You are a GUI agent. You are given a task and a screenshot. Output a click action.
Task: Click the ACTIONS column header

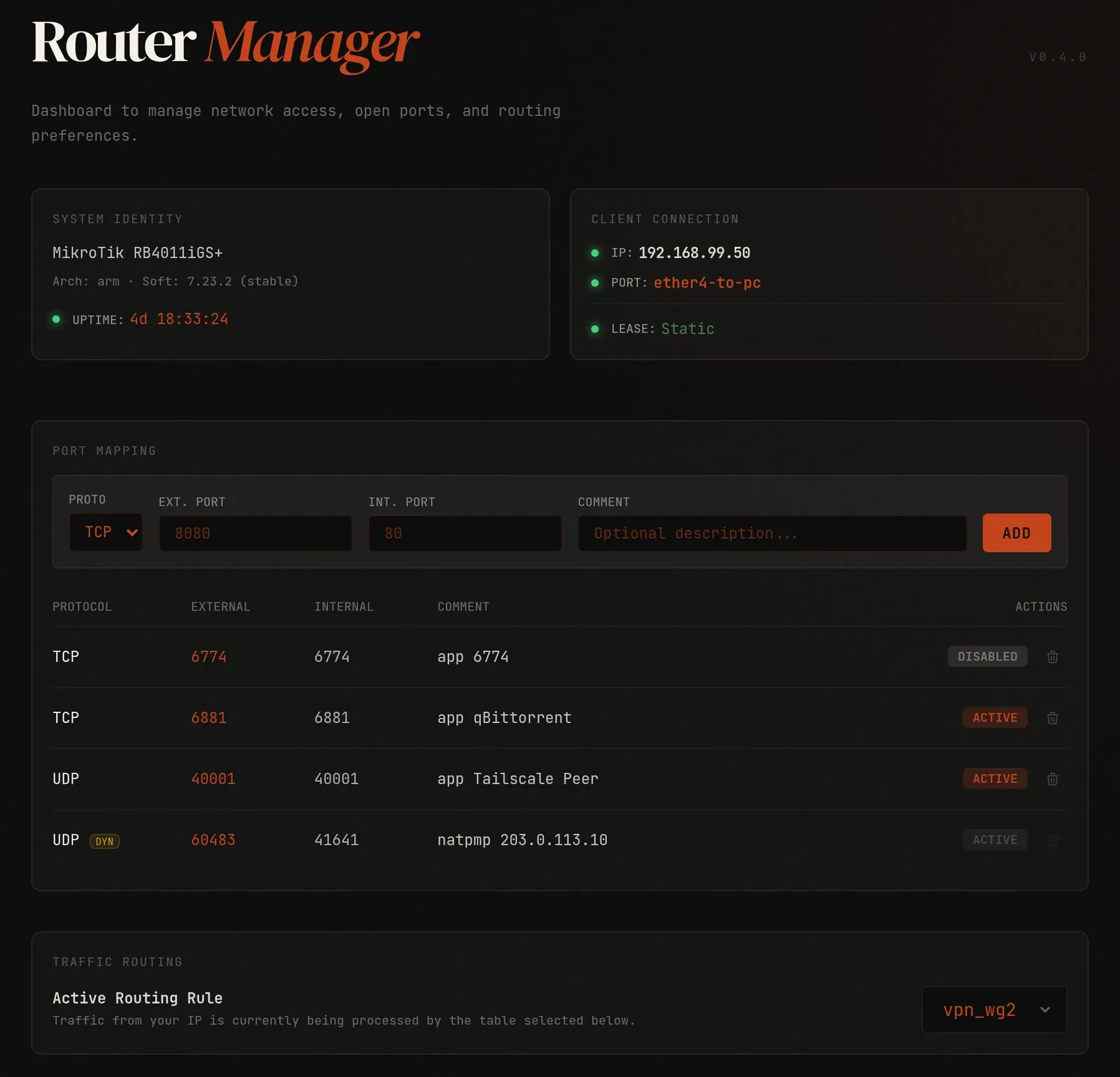1041,607
